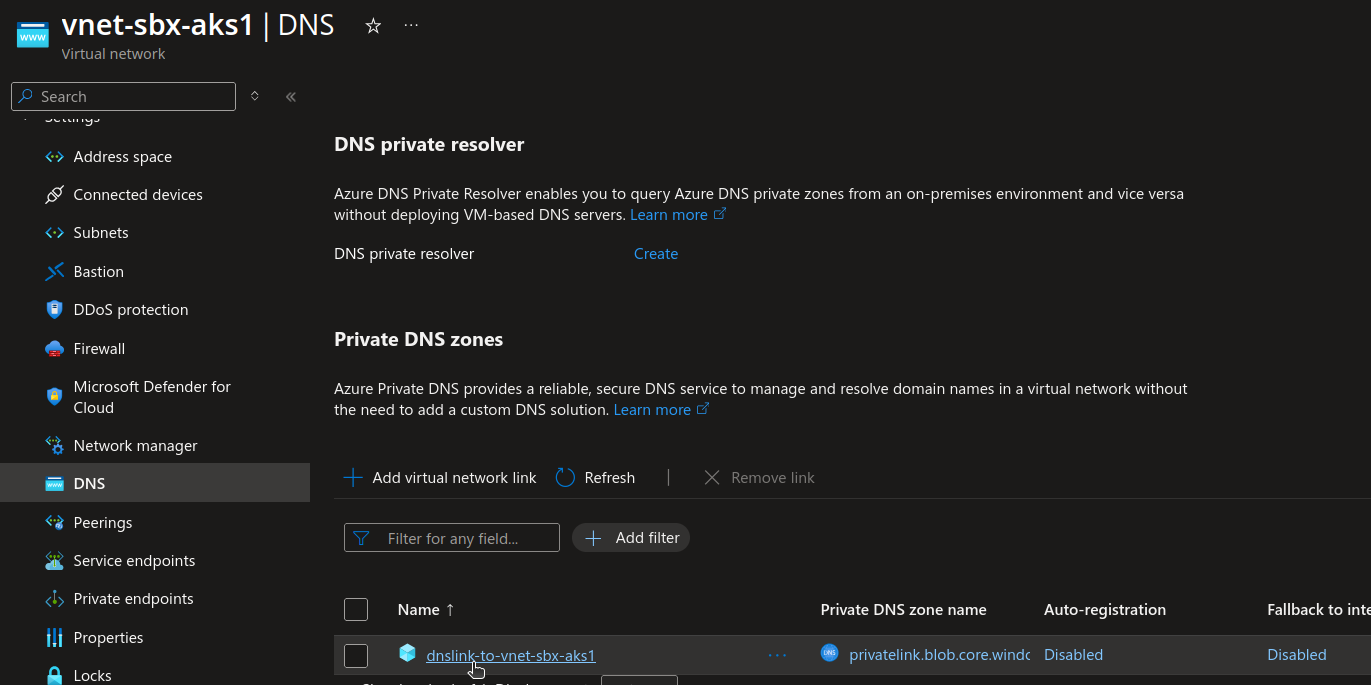
Task: Click the Peerings icon in the sidebar
Action: 55,523
